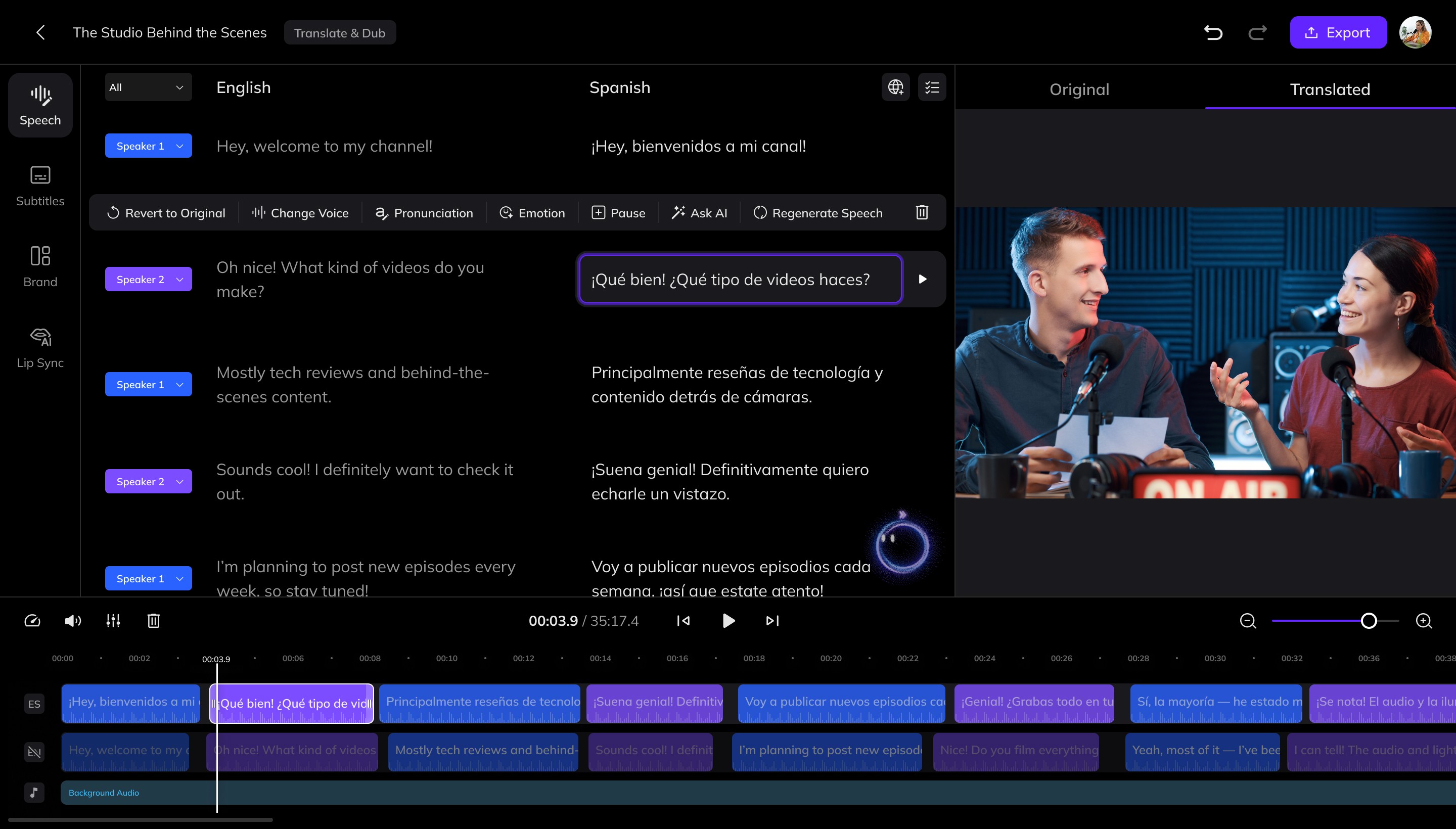Click the multi-select checklist icon

pos(932,87)
